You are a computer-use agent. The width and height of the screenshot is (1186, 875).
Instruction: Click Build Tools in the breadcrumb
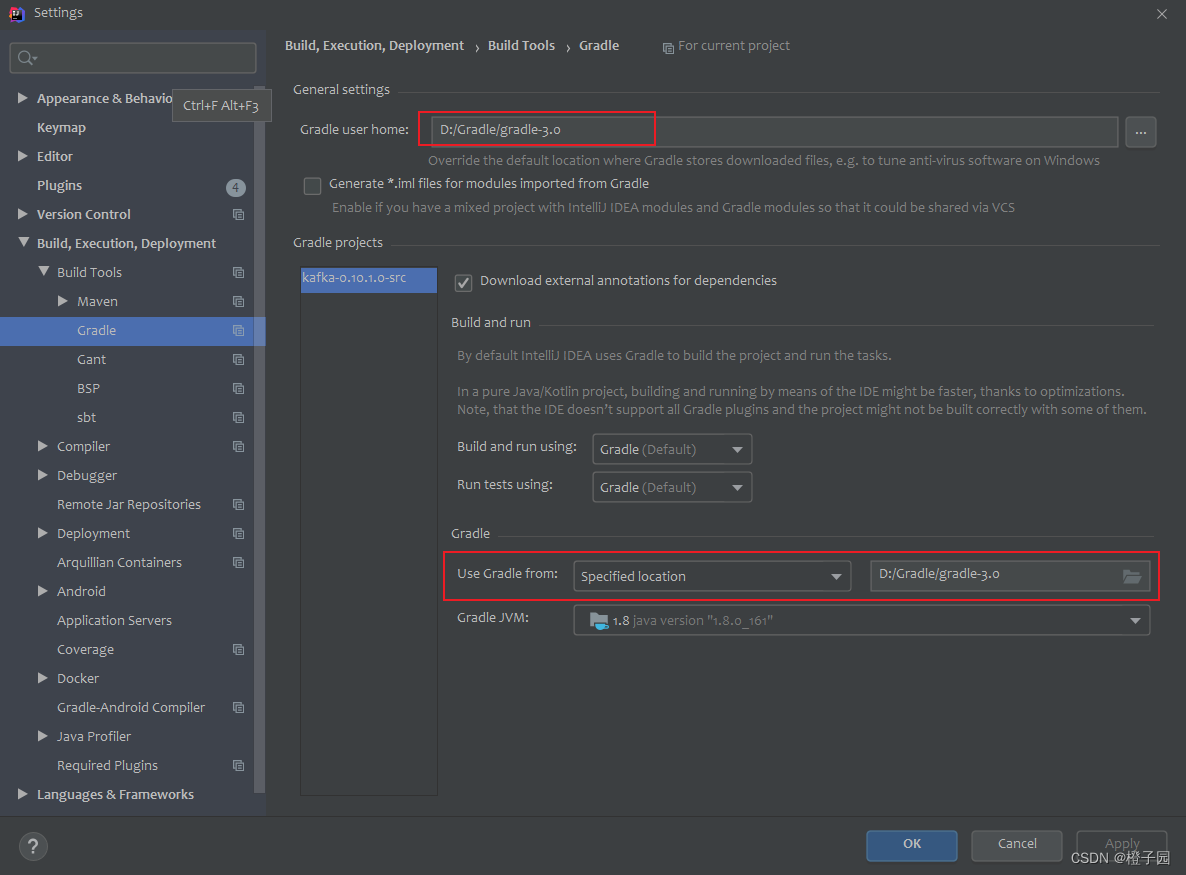(521, 45)
